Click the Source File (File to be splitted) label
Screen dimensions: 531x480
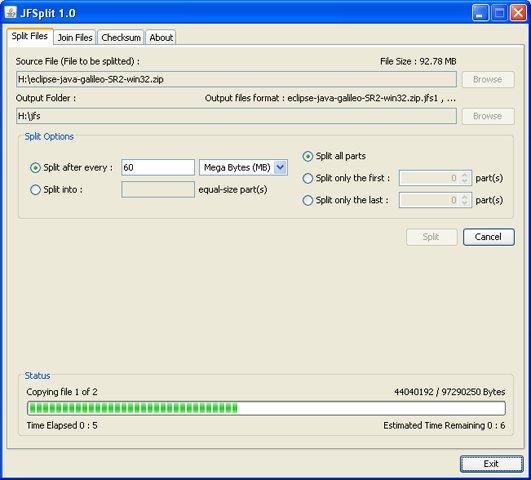click(78, 61)
